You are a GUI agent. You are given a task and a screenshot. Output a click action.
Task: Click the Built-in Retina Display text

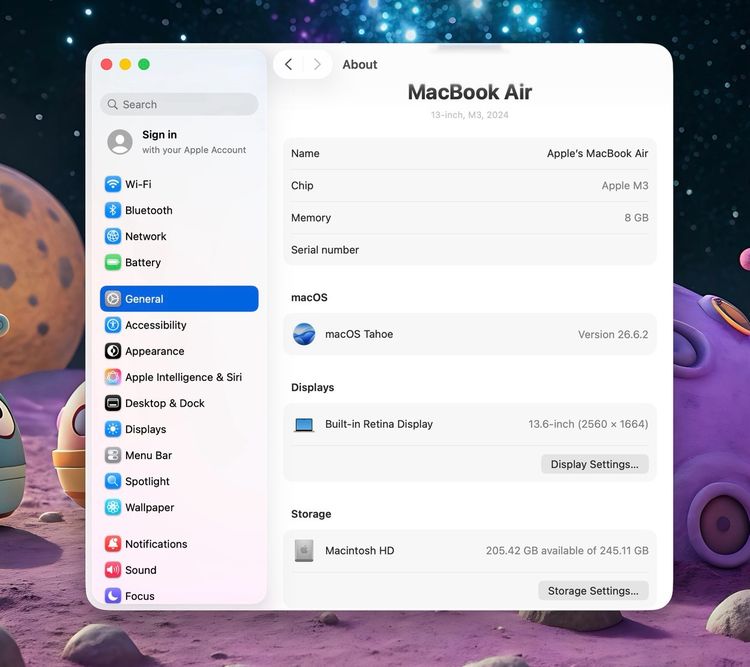click(x=379, y=424)
